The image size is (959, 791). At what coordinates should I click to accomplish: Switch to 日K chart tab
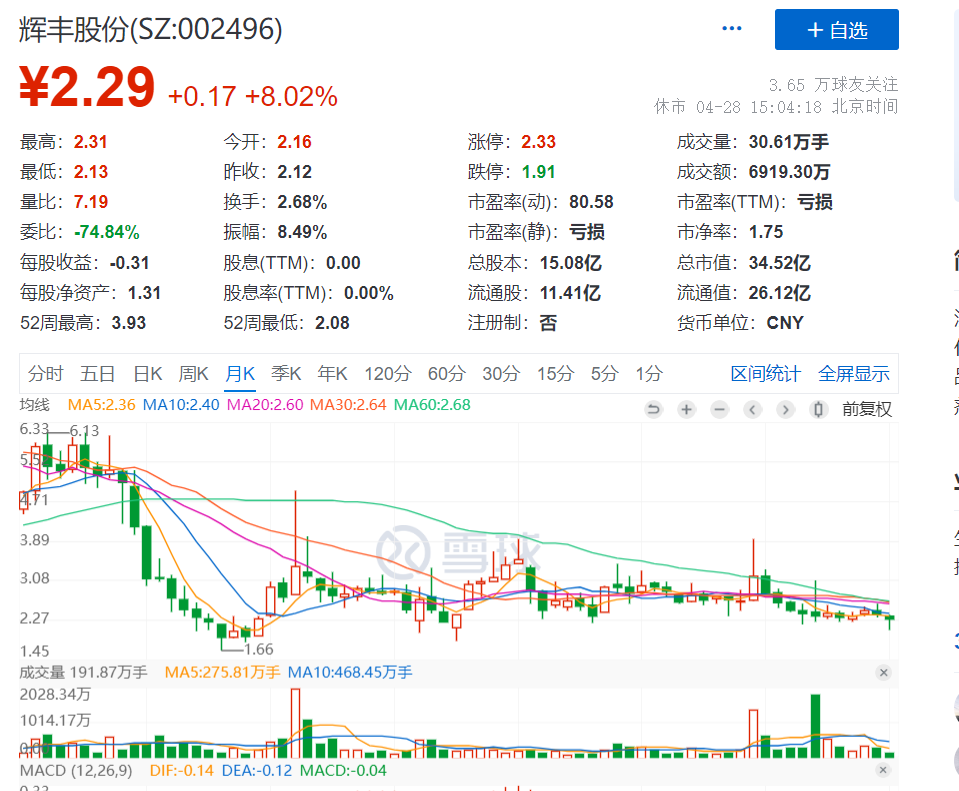(147, 373)
